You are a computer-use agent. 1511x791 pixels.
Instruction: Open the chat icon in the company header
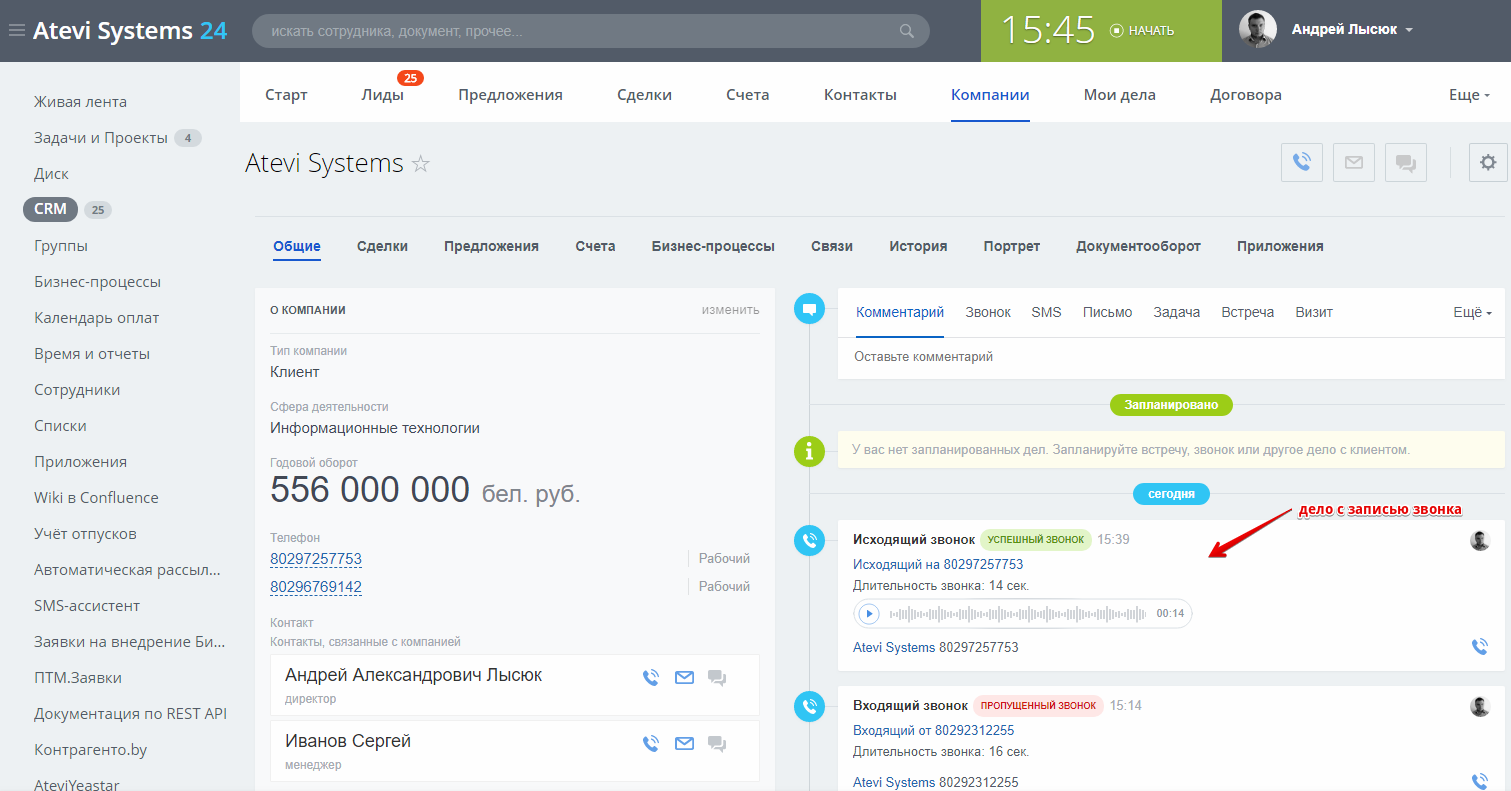click(1405, 162)
